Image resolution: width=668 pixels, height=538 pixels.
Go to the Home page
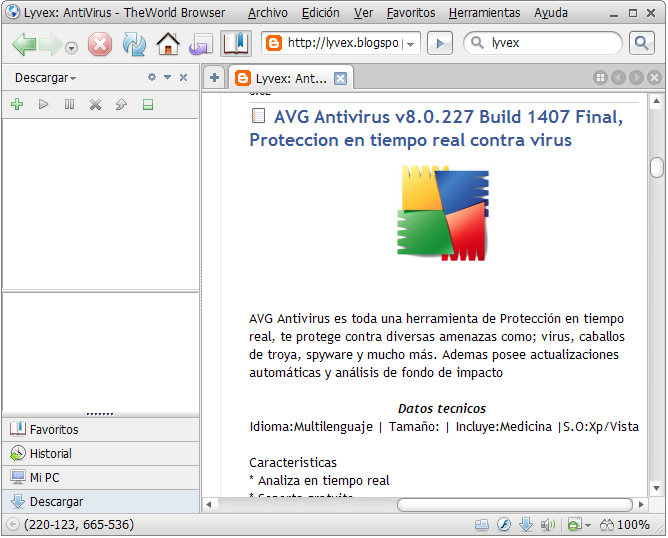168,44
